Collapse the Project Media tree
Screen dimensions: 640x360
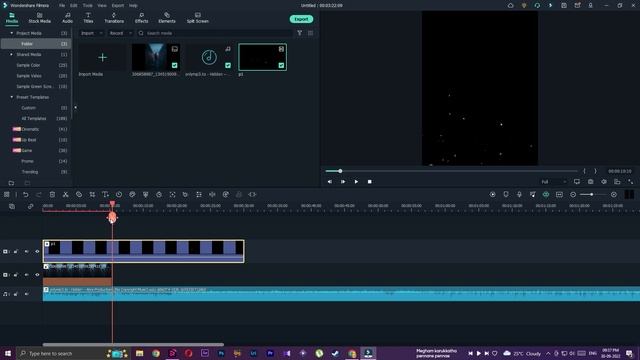click(x=11, y=33)
